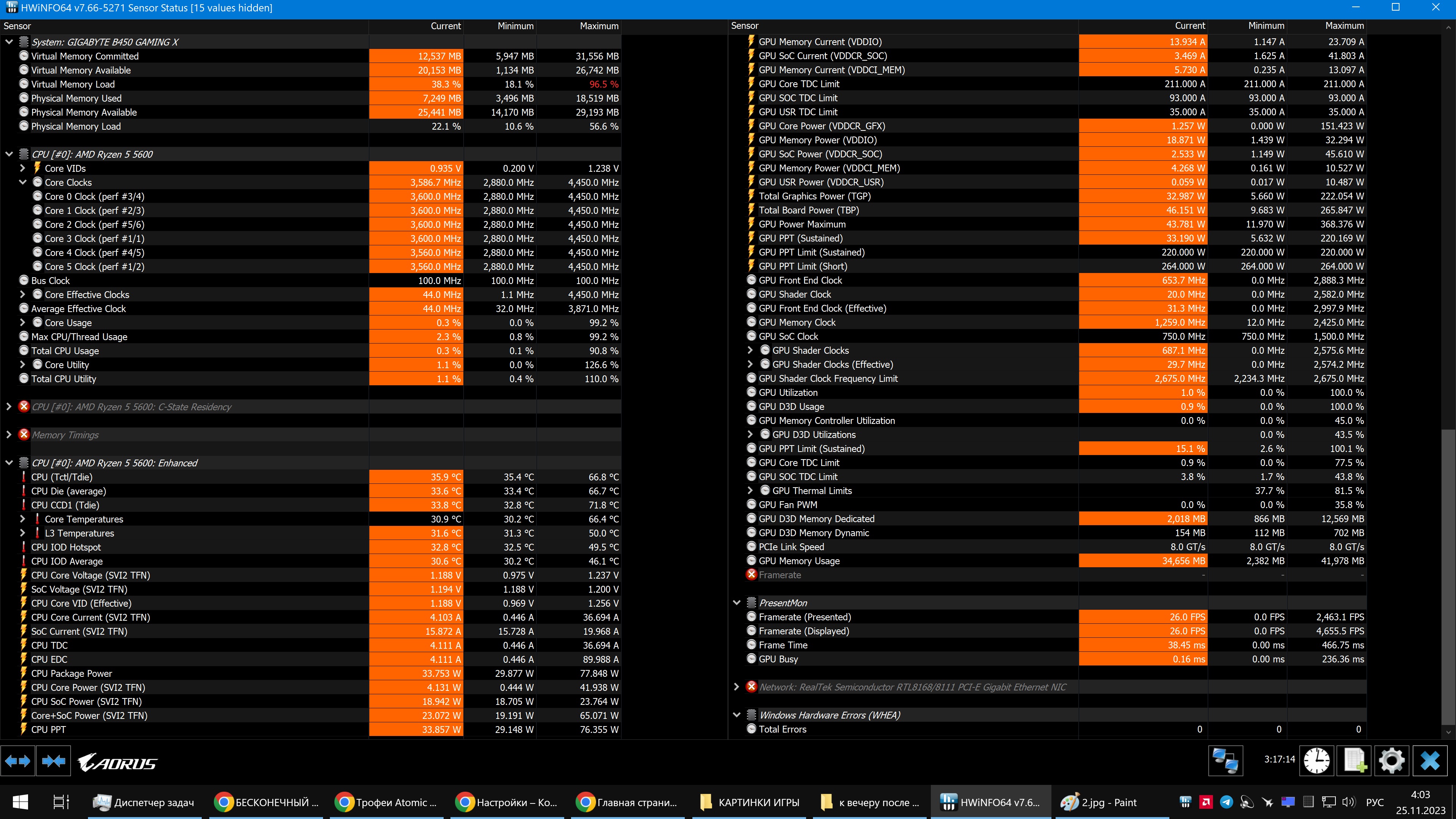This screenshot has width=1456, height=819.
Task: Click the right panel vertical scrollbar thumb
Action: coord(1448,576)
